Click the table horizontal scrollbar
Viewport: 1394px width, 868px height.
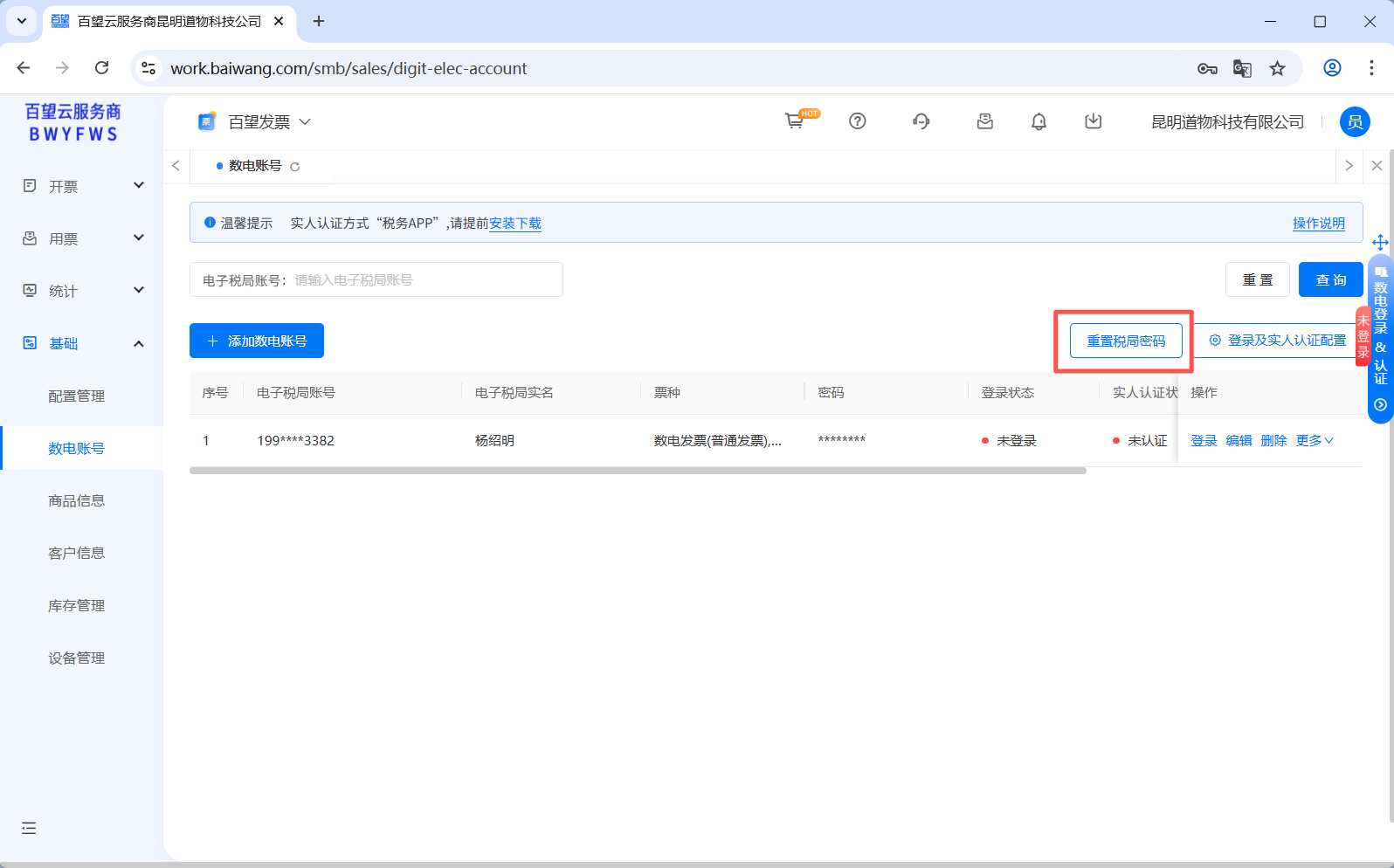point(638,471)
